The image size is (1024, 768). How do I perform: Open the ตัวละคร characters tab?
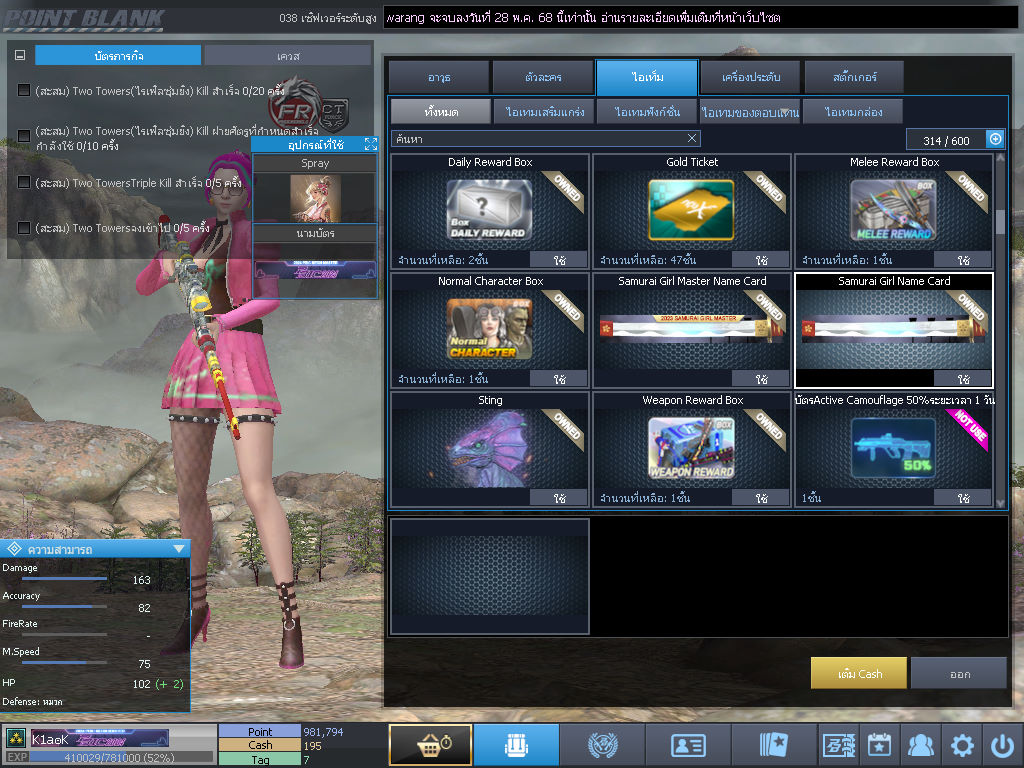coord(543,77)
